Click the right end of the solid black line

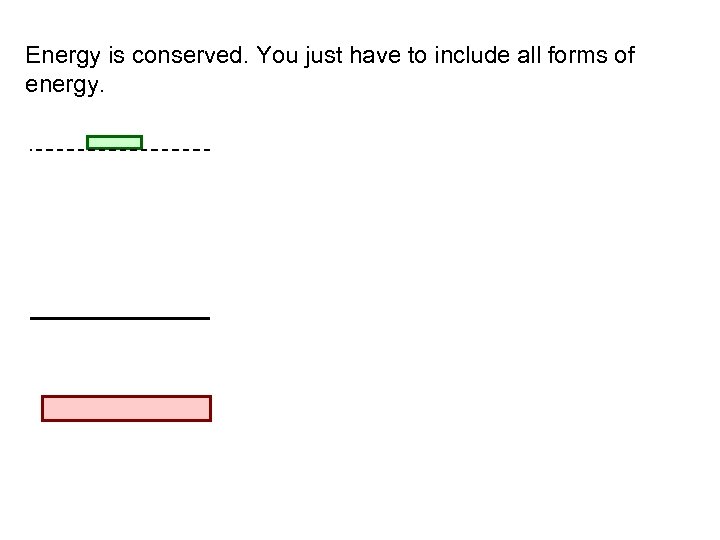(207, 317)
